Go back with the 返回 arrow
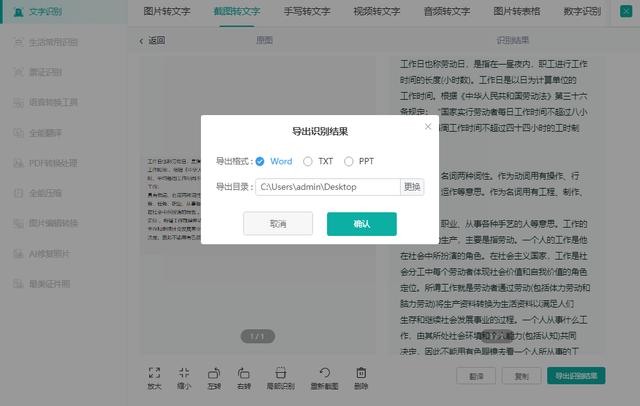 152,40
